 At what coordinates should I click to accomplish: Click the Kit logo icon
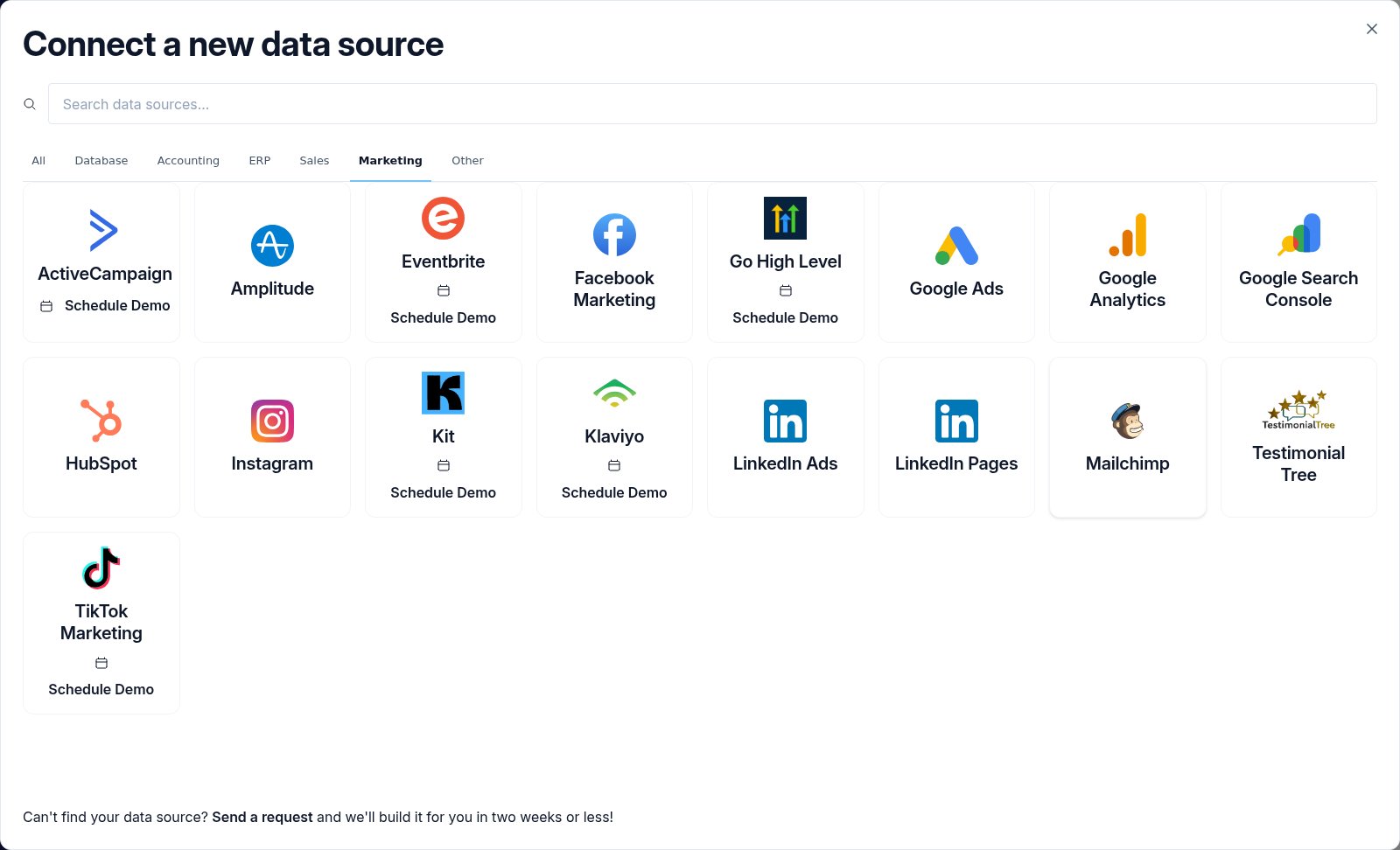point(443,394)
